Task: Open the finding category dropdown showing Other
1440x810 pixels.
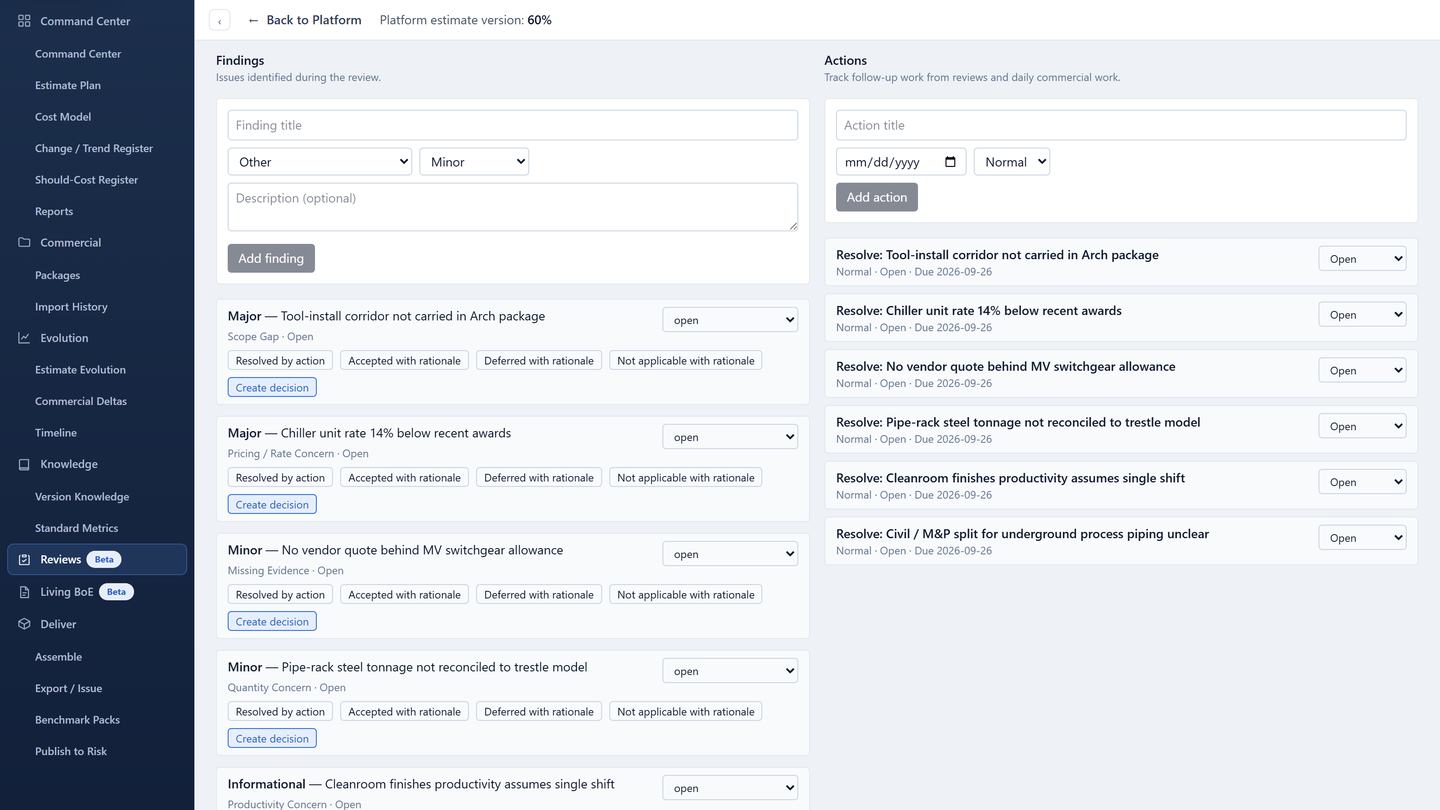Action: coord(320,162)
